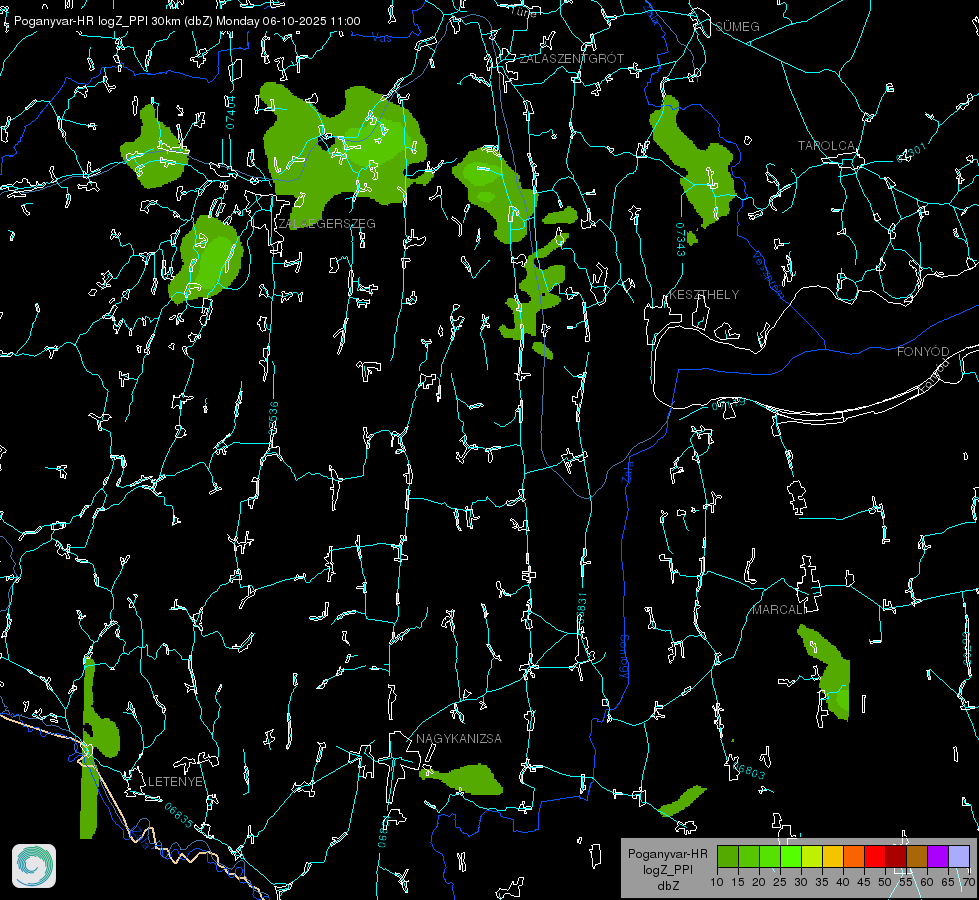979x900 pixels.
Task: Click the KESZTHELY city label
Action: point(704,294)
